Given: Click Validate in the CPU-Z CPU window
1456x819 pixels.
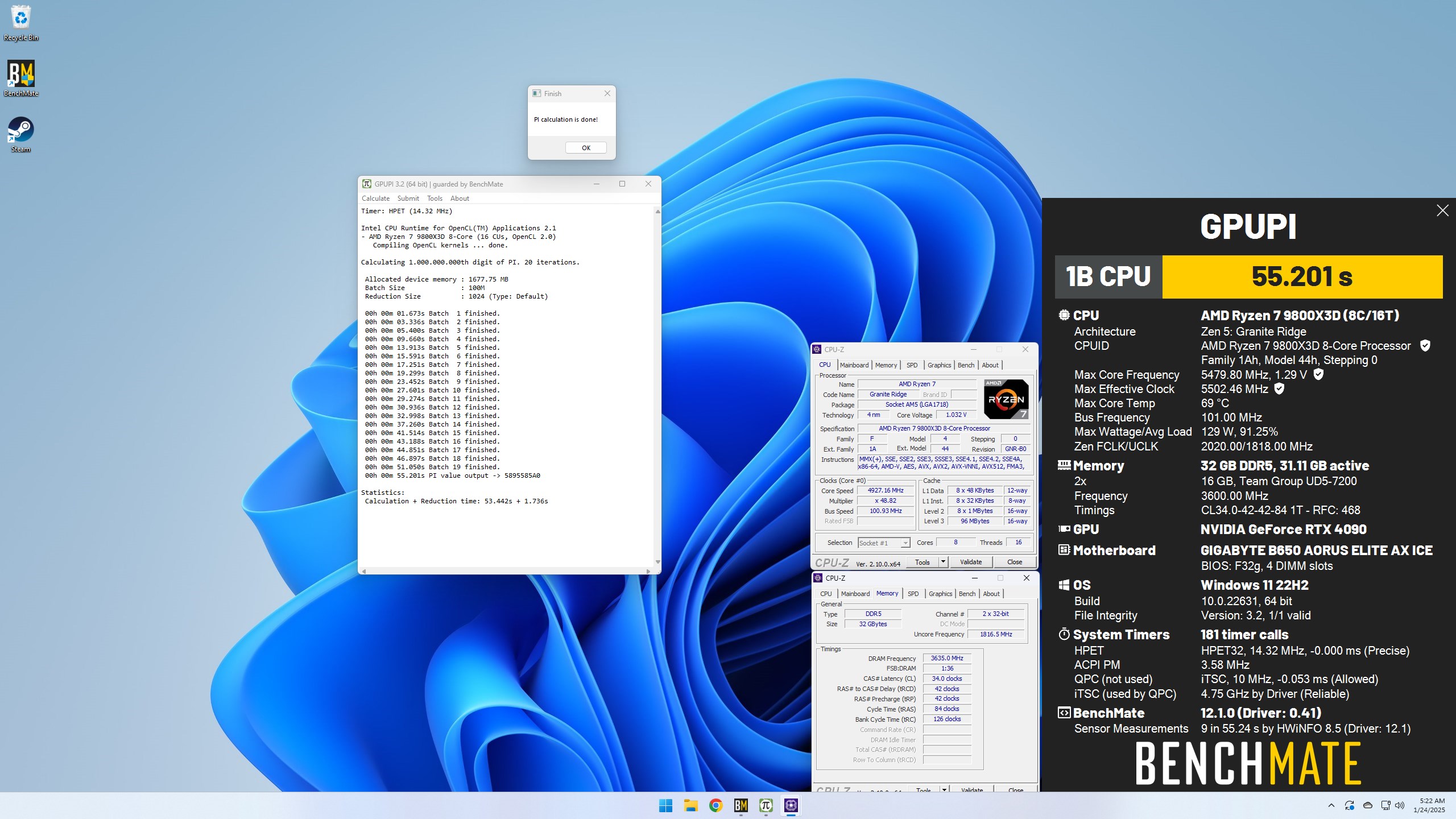Looking at the screenshot, I should [971, 562].
